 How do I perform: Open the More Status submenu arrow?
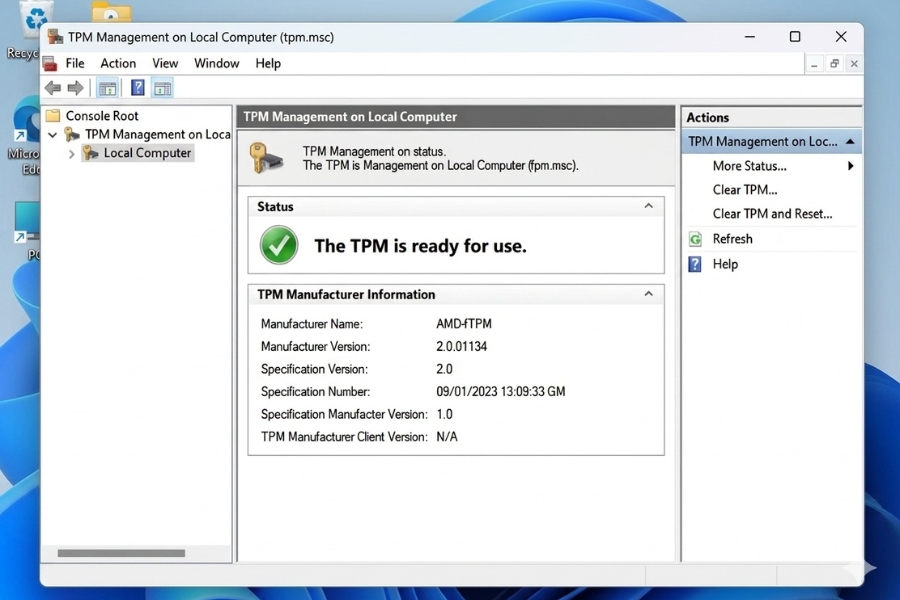pos(851,166)
